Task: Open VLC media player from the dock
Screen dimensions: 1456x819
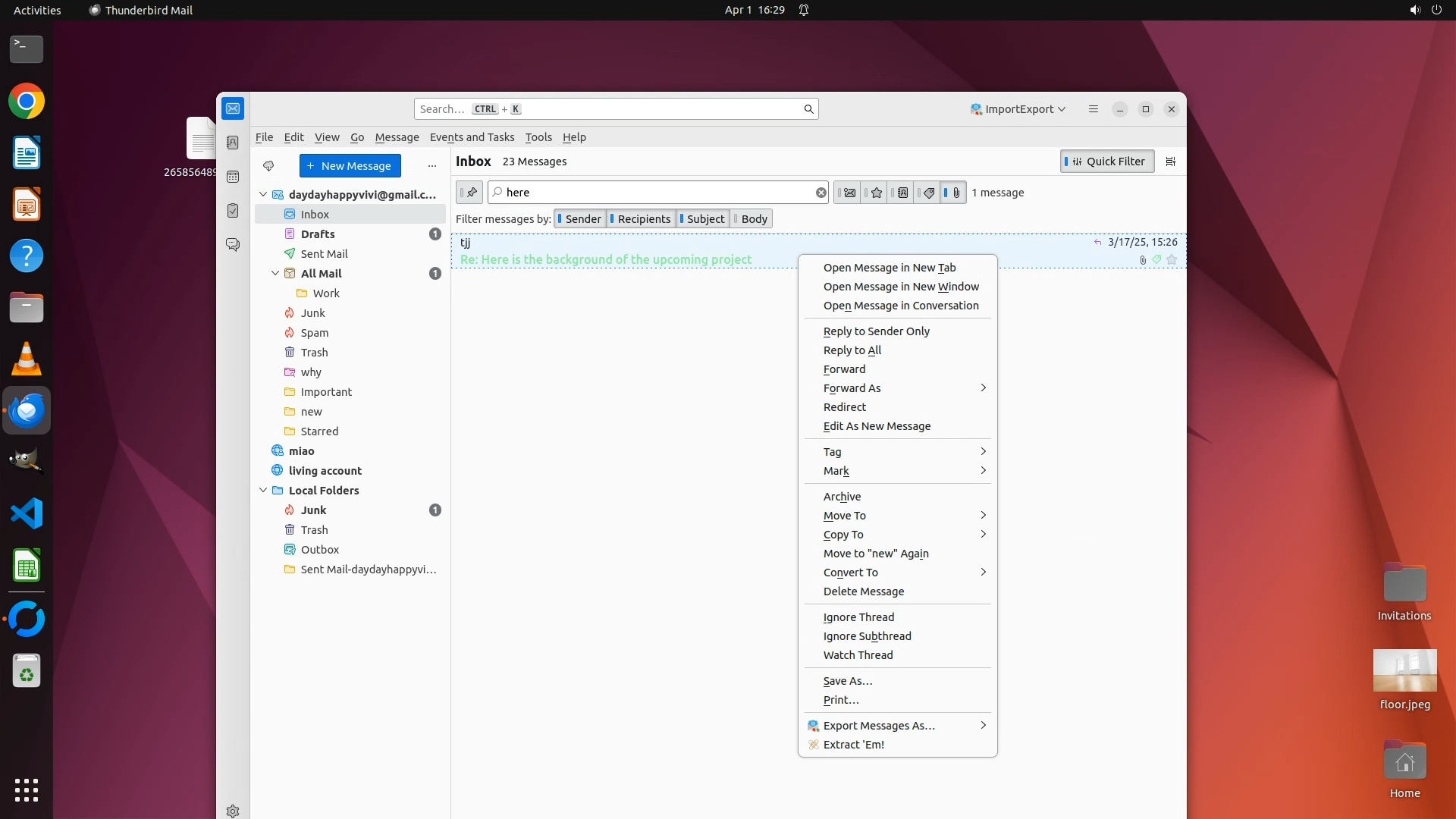Action: pyautogui.click(x=27, y=359)
